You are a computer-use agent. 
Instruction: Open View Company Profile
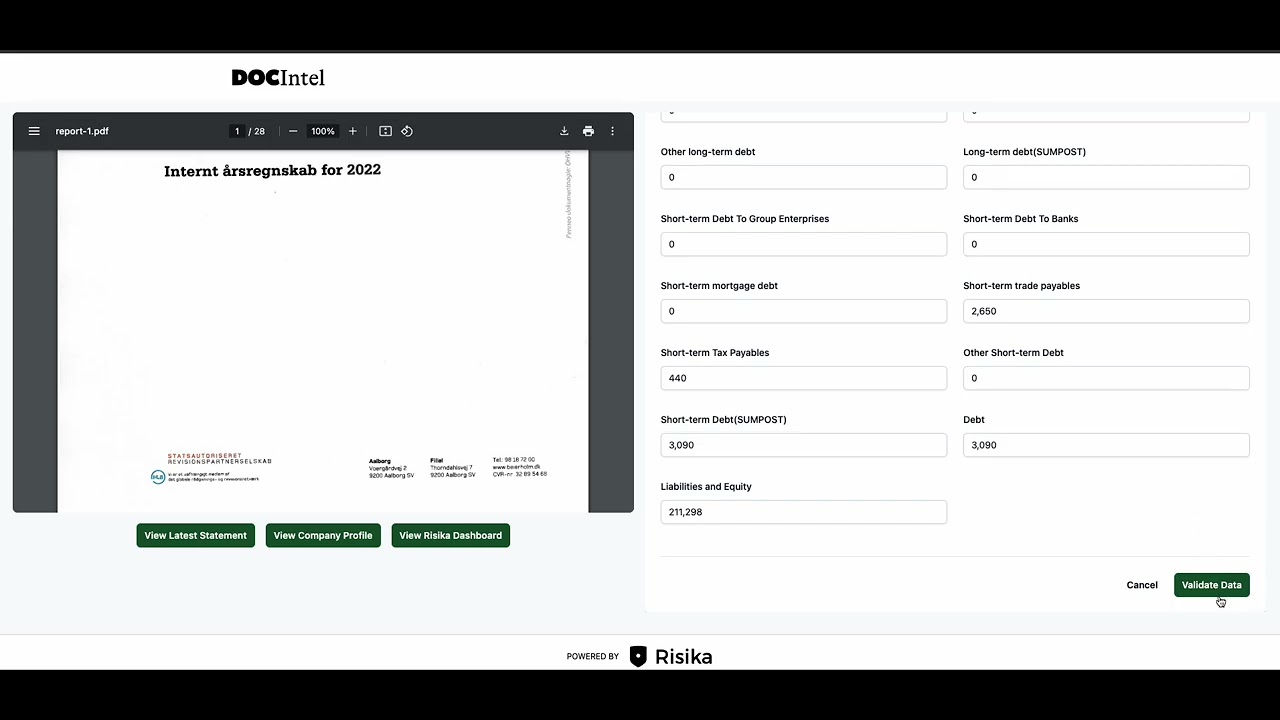[x=323, y=535]
